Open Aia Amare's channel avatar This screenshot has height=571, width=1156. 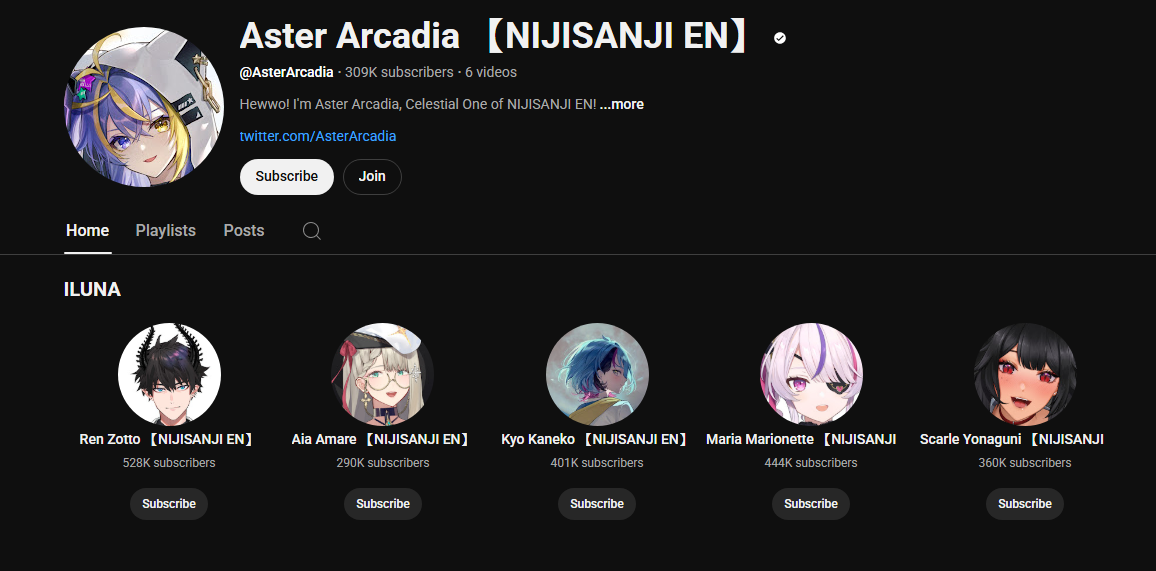point(383,374)
